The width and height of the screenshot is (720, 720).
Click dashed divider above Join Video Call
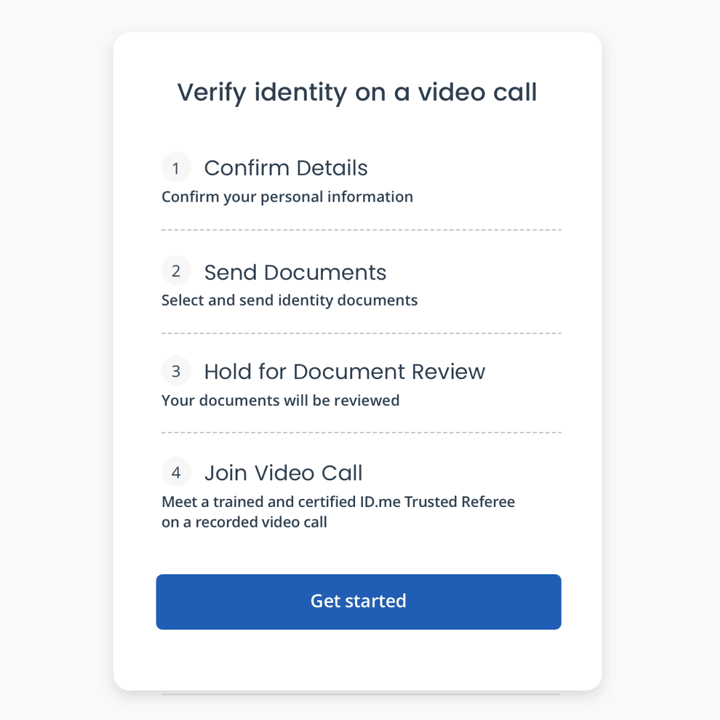[x=361, y=433]
